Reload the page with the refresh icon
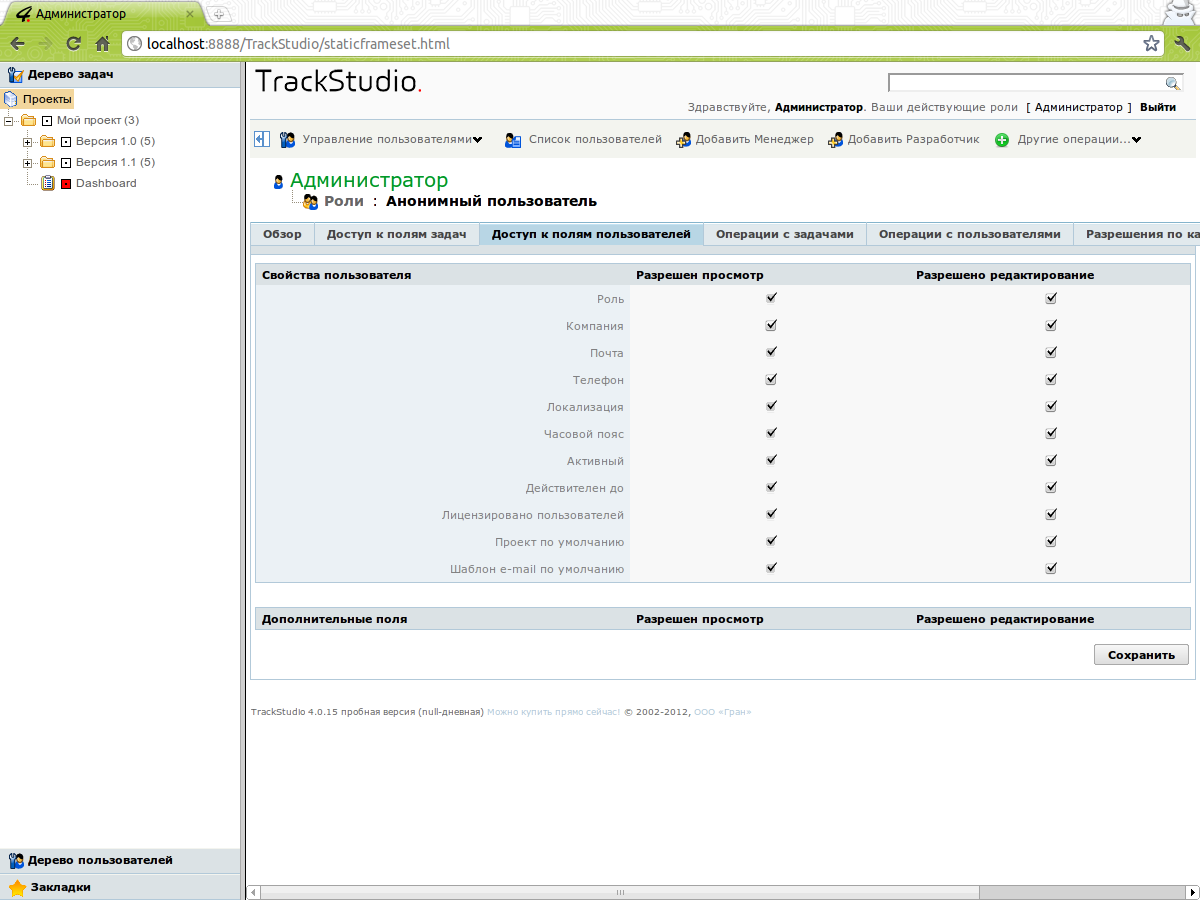Image resolution: width=1200 pixels, height=900 pixels. point(73,44)
